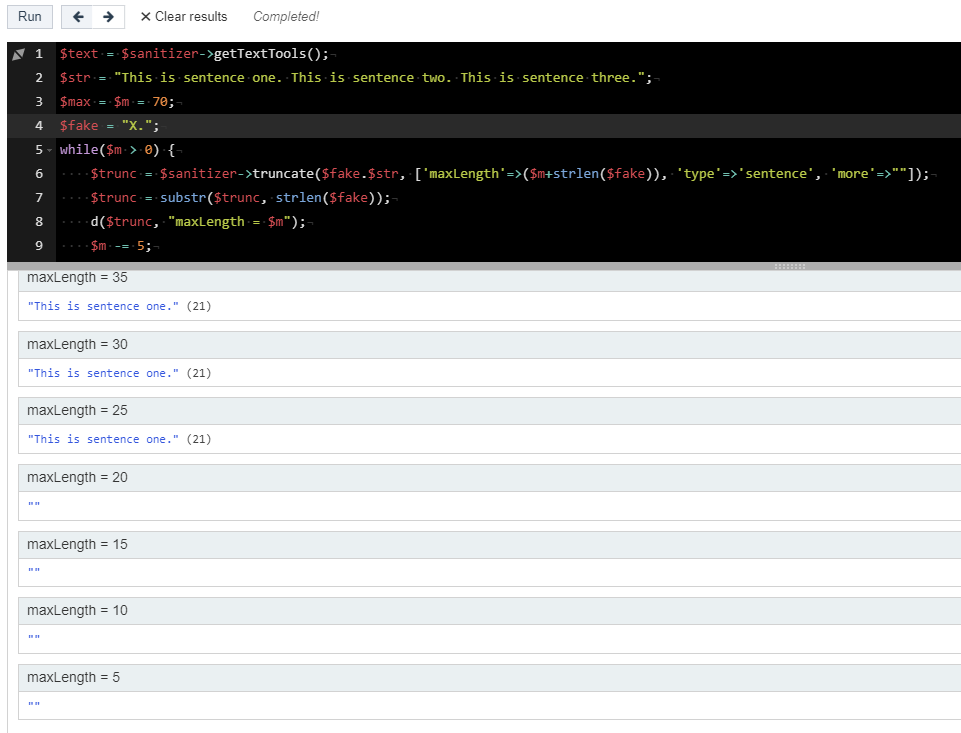Click Run to execute the console code
Screen dimensions: 961x733
coord(29,16)
